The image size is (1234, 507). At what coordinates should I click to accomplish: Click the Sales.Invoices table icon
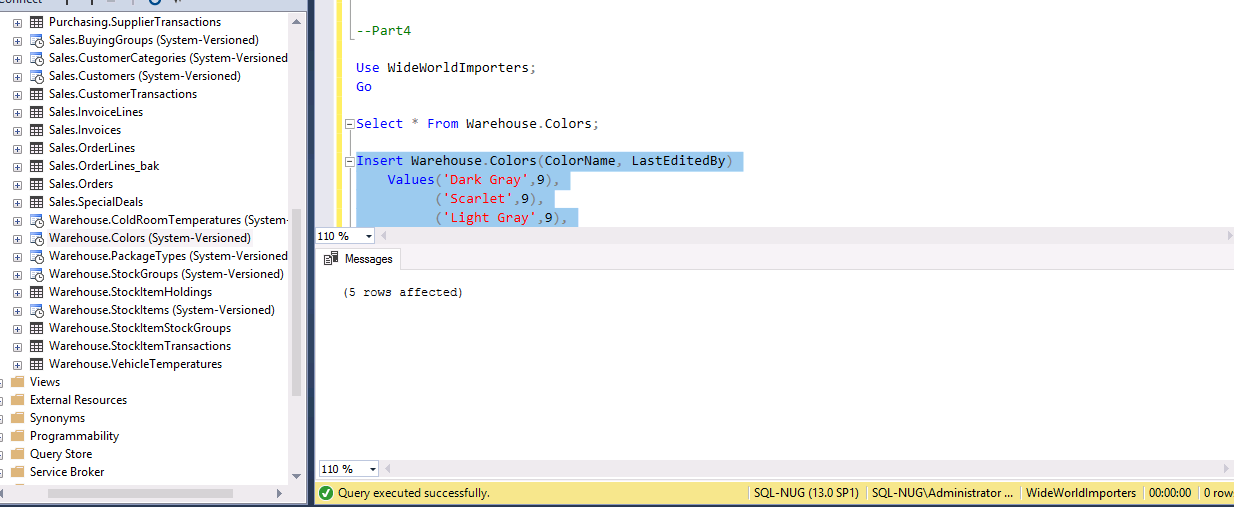coord(37,130)
